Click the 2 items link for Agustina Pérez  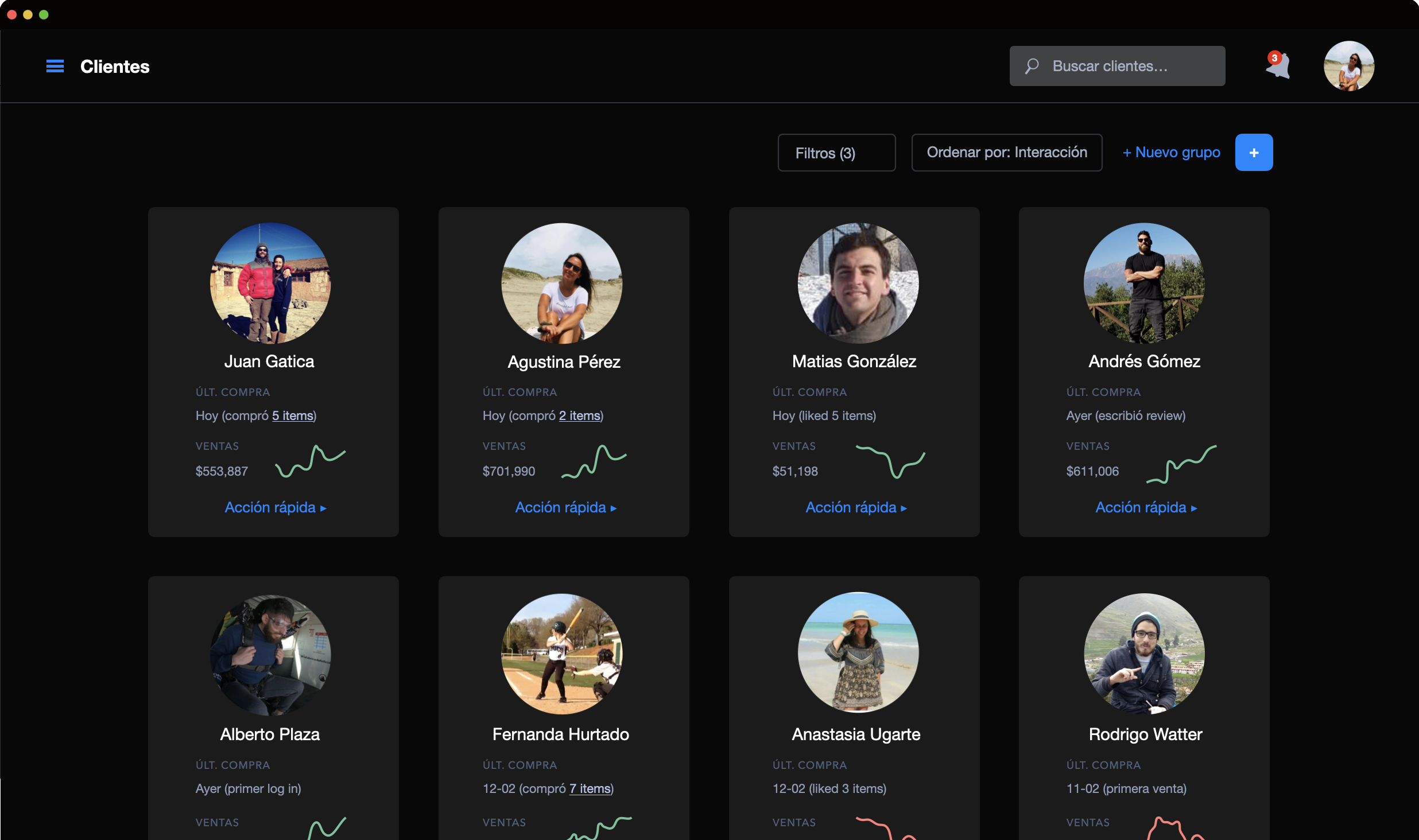pyautogui.click(x=580, y=416)
